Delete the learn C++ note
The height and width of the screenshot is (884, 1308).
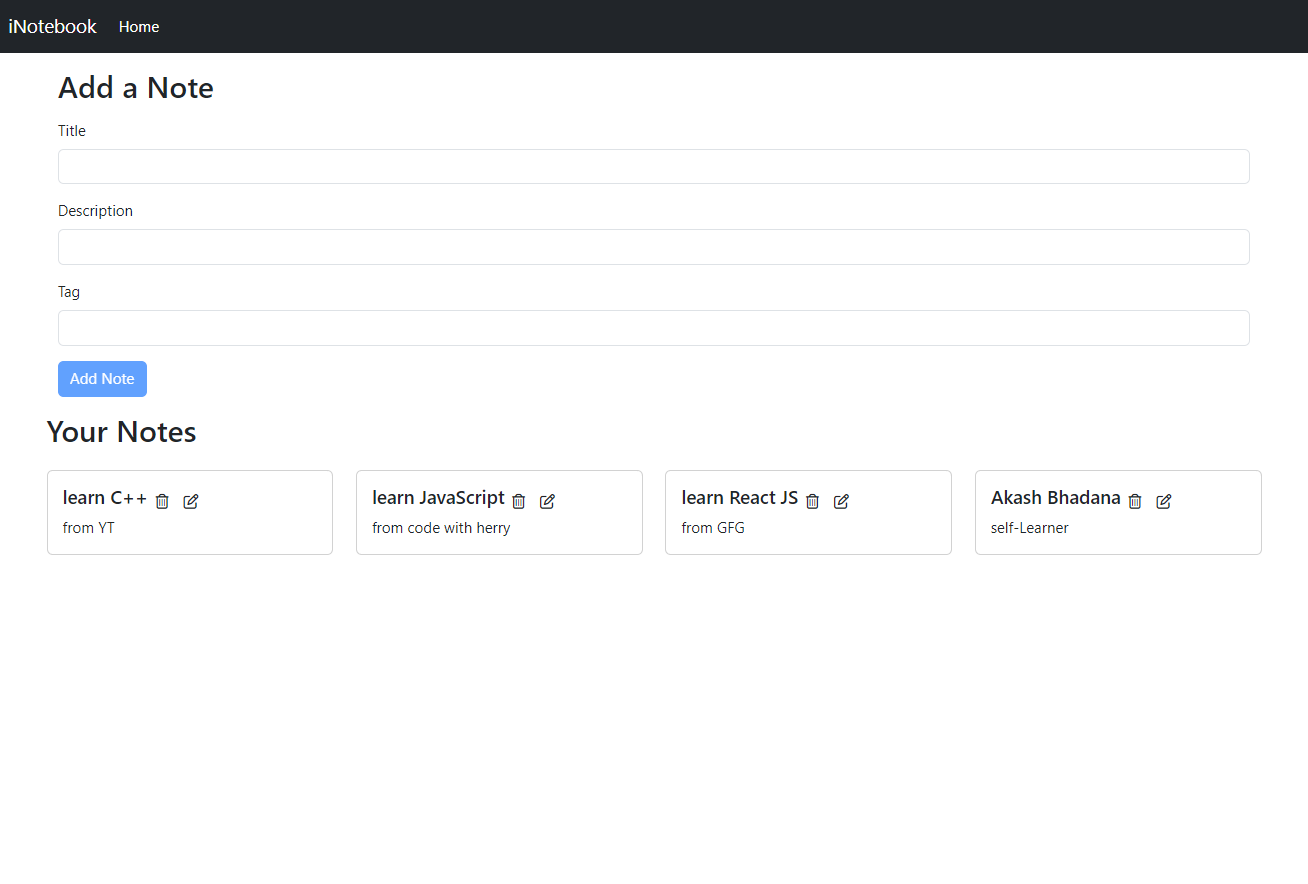pyautogui.click(x=162, y=501)
